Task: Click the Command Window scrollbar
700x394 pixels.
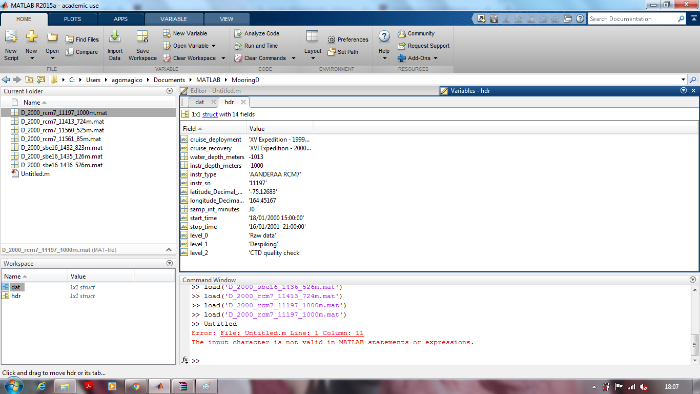Action: [695, 344]
